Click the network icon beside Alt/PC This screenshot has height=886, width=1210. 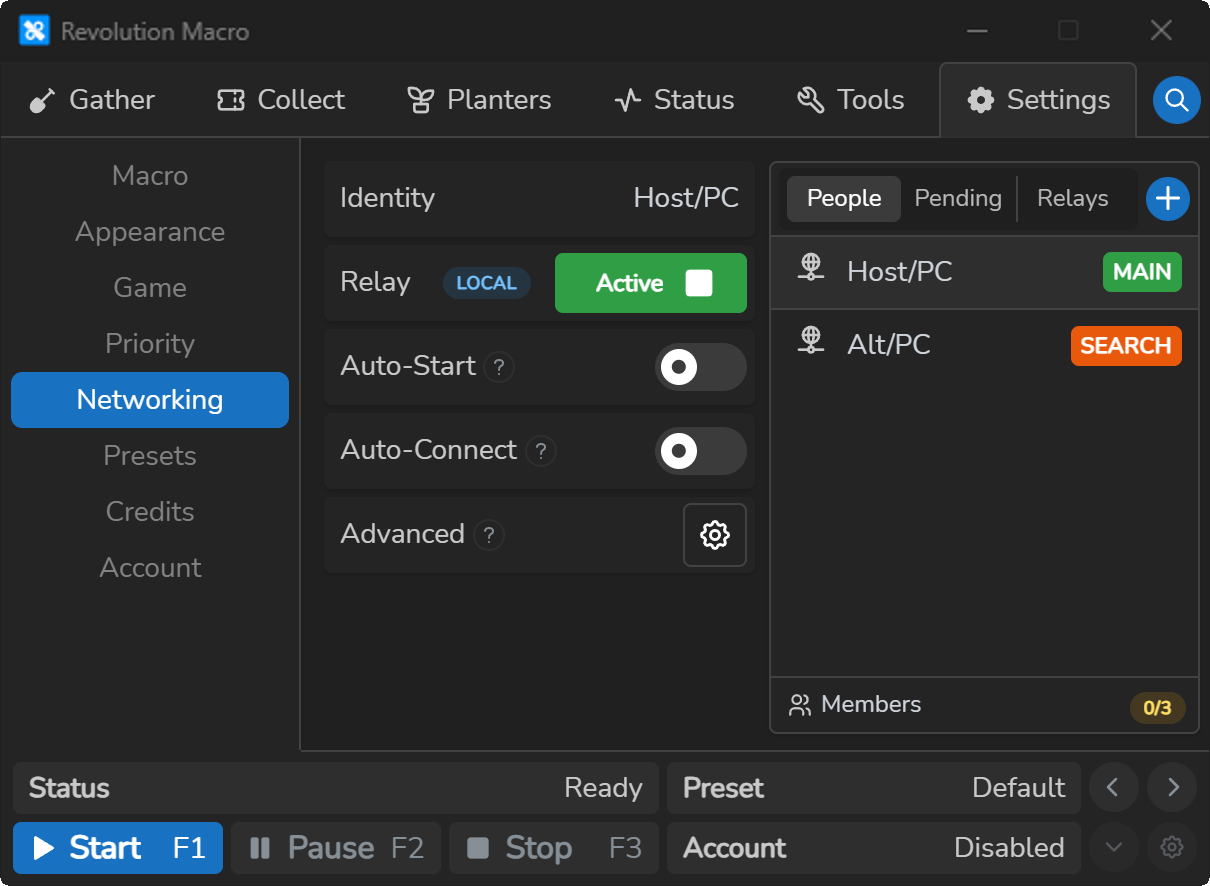[x=811, y=341]
